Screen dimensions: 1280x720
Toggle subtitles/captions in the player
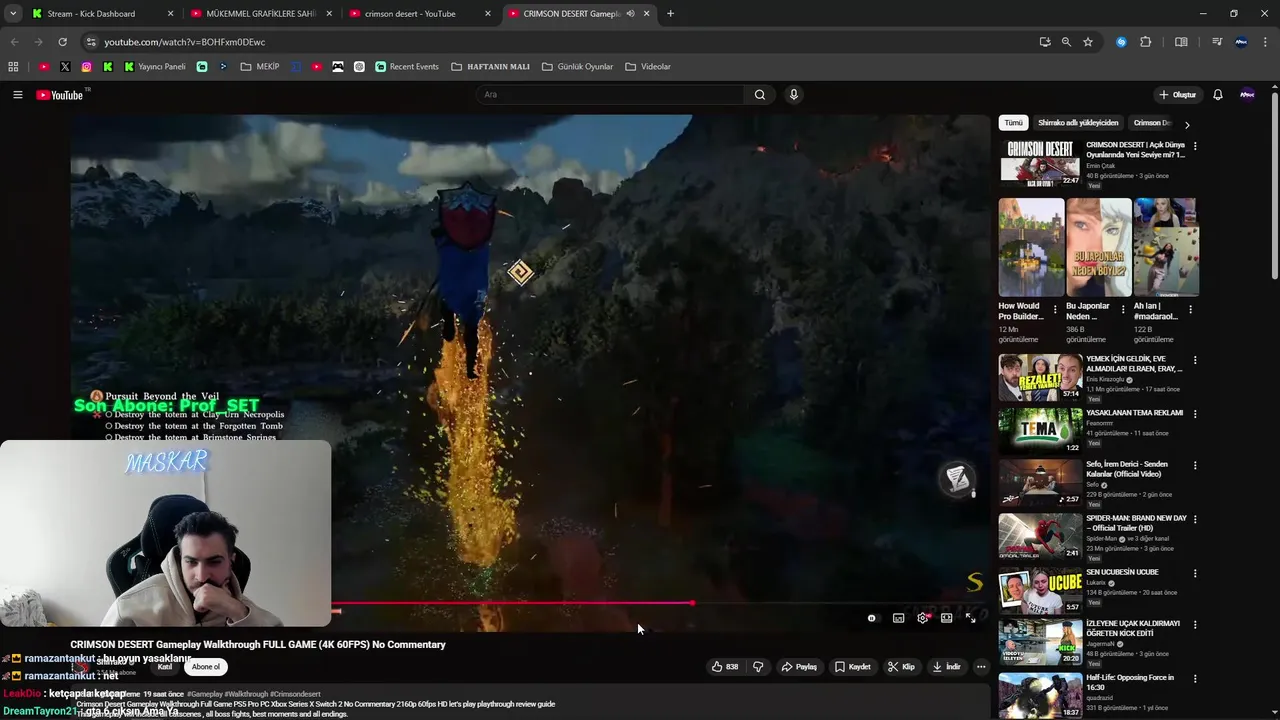(x=898, y=618)
